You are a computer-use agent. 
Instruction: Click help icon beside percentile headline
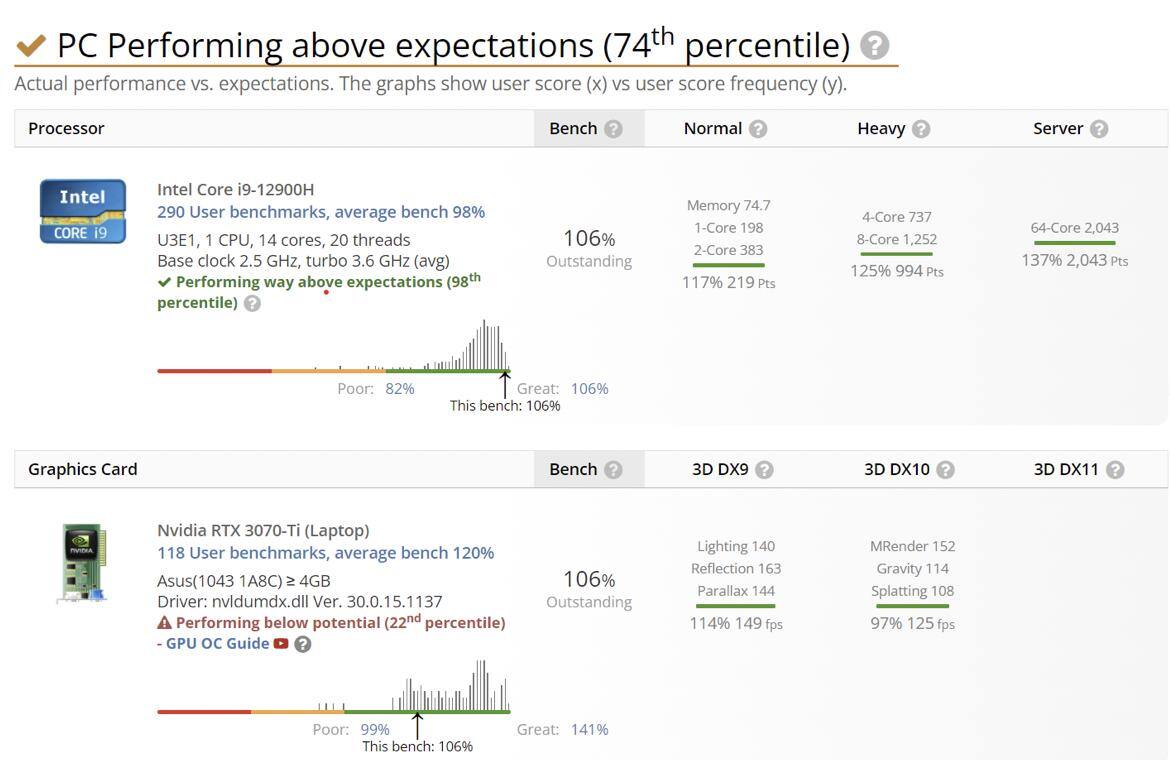tap(874, 45)
